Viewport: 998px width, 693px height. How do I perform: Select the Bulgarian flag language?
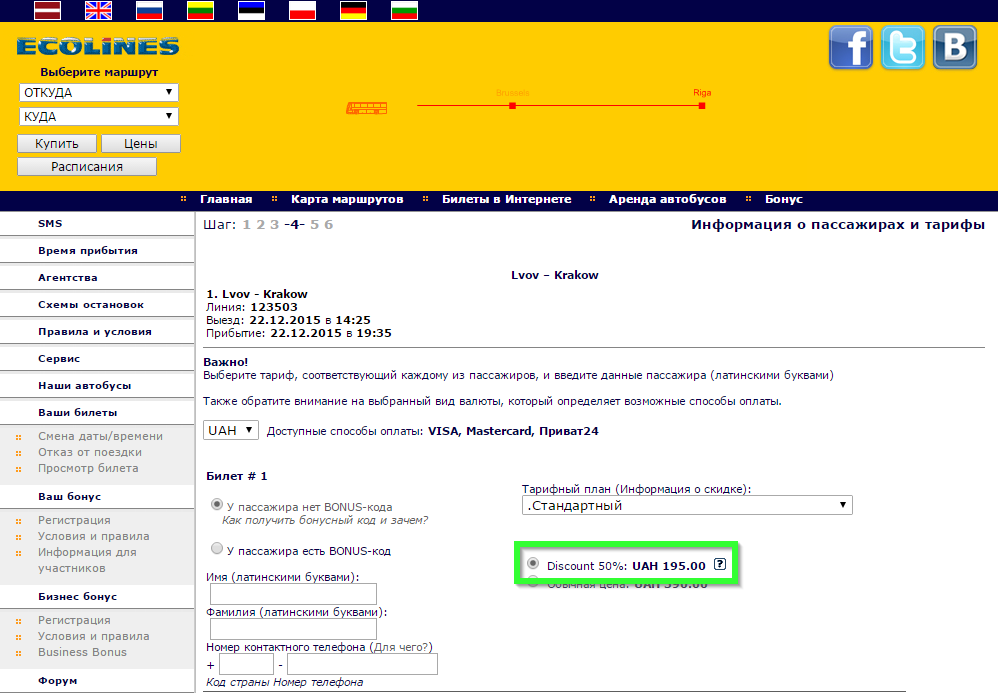(x=404, y=10)
